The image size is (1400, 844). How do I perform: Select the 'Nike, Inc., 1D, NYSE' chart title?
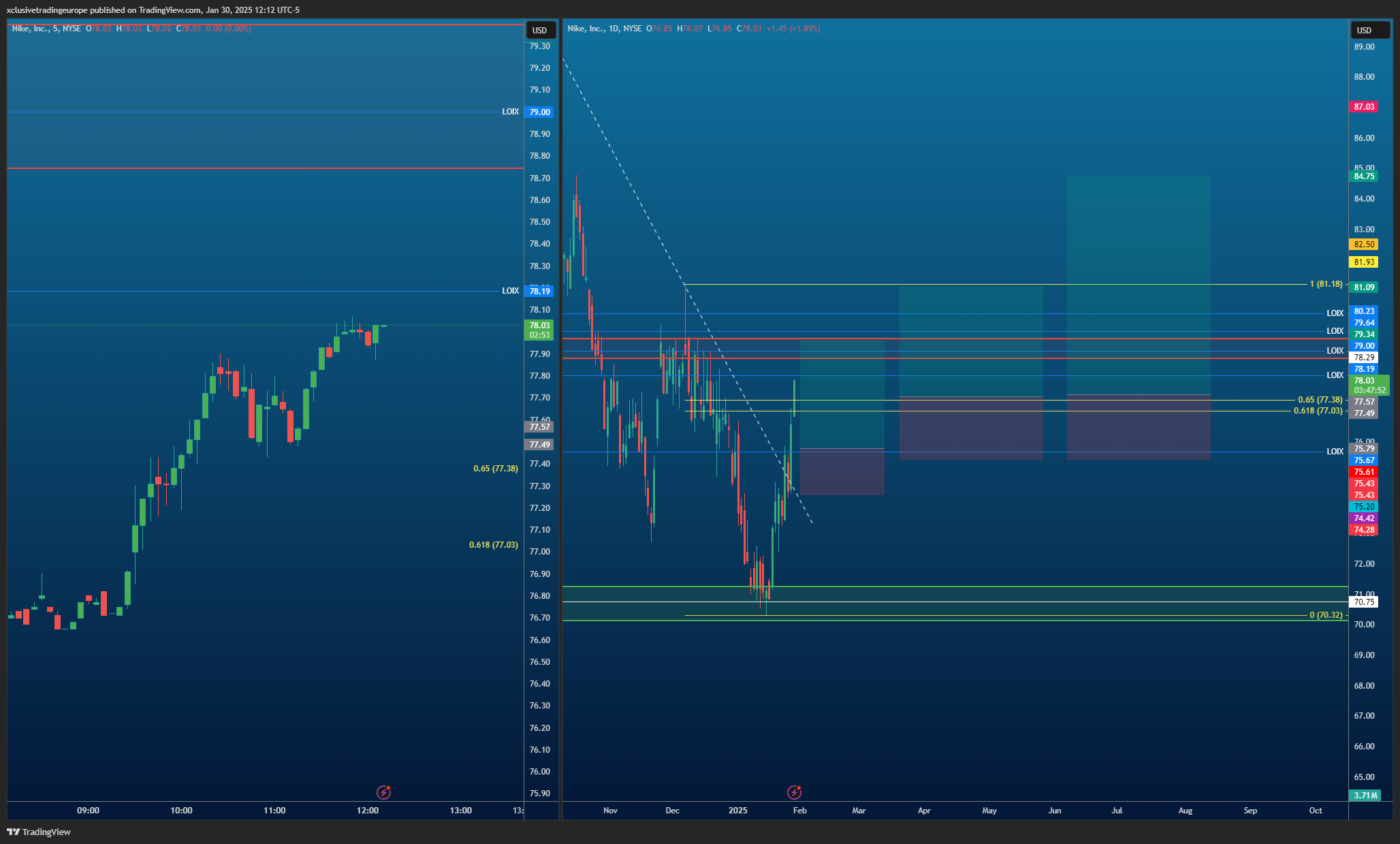[605, 29]
